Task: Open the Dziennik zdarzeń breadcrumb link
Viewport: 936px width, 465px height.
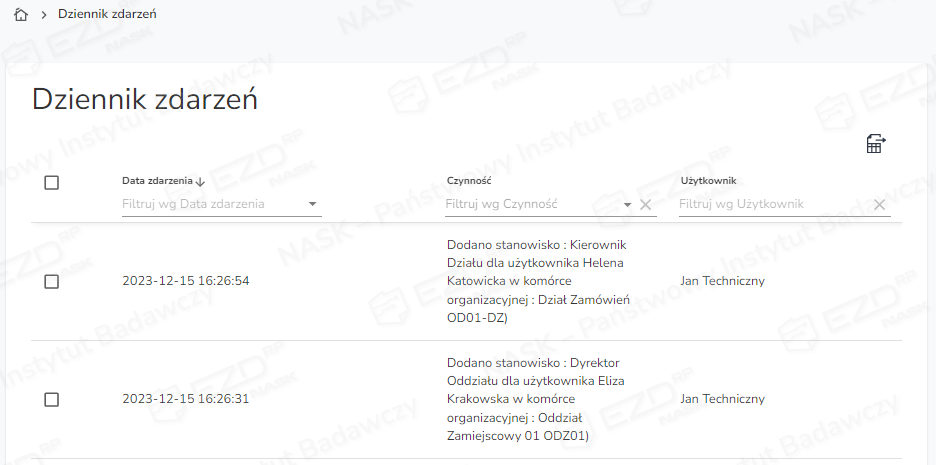Action: [x=107, y=15]
